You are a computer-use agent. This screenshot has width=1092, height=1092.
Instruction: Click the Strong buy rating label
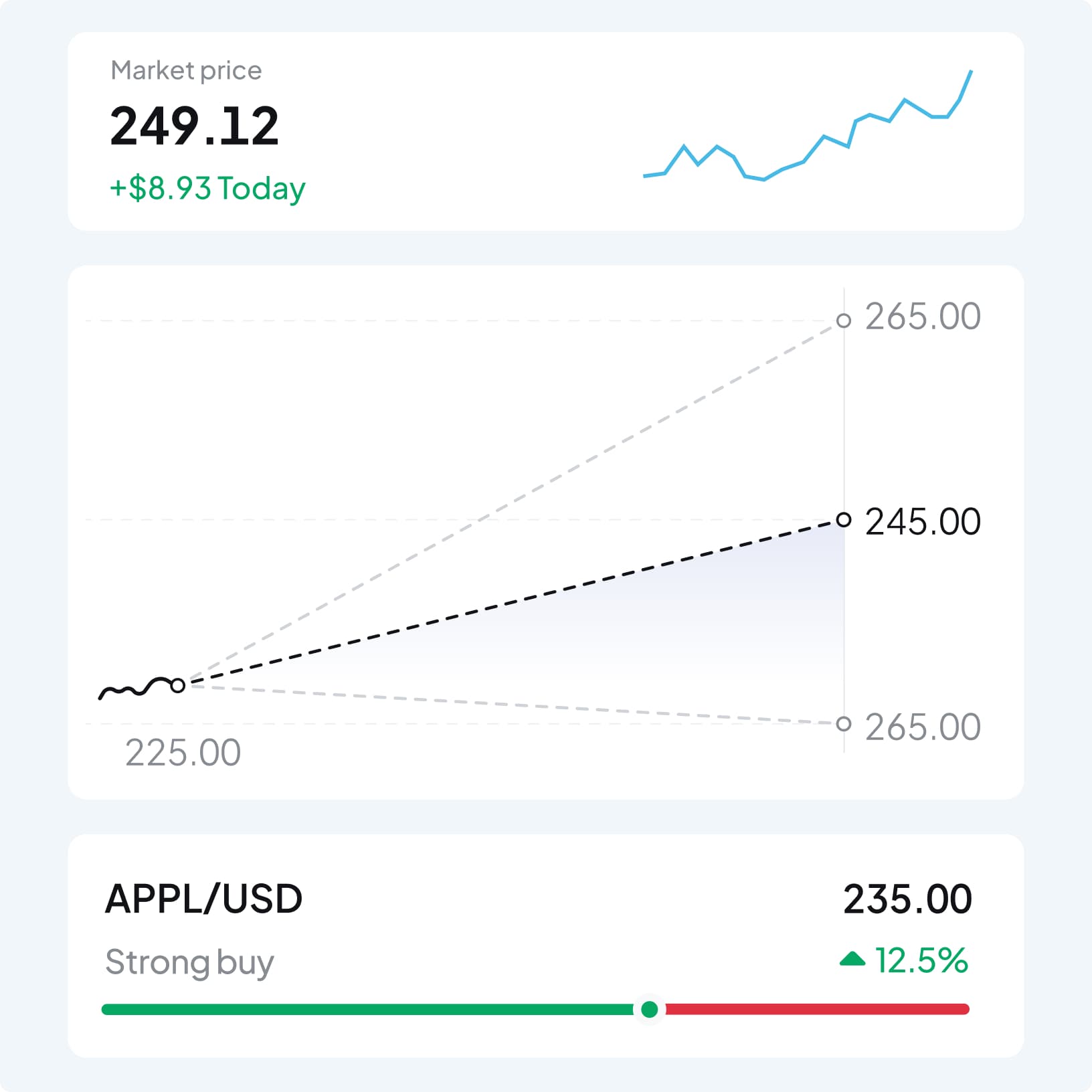(189, 962)
